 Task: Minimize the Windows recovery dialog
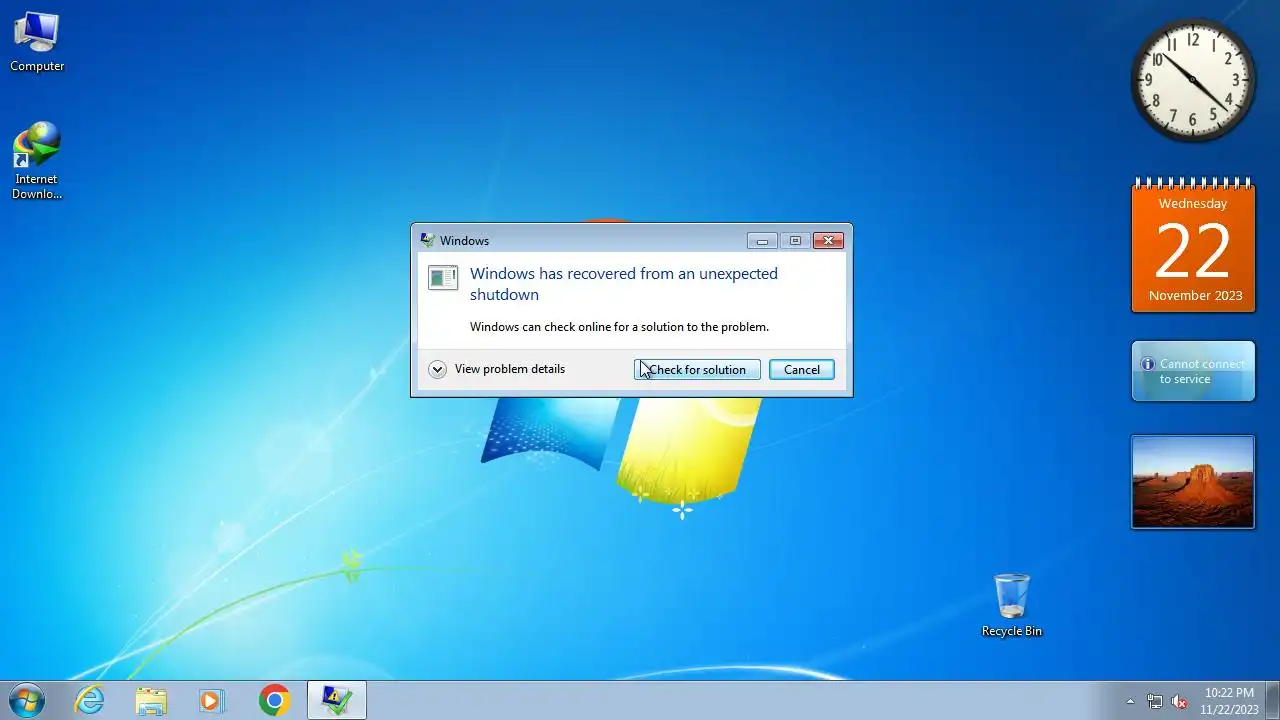[x=762, y=240]
